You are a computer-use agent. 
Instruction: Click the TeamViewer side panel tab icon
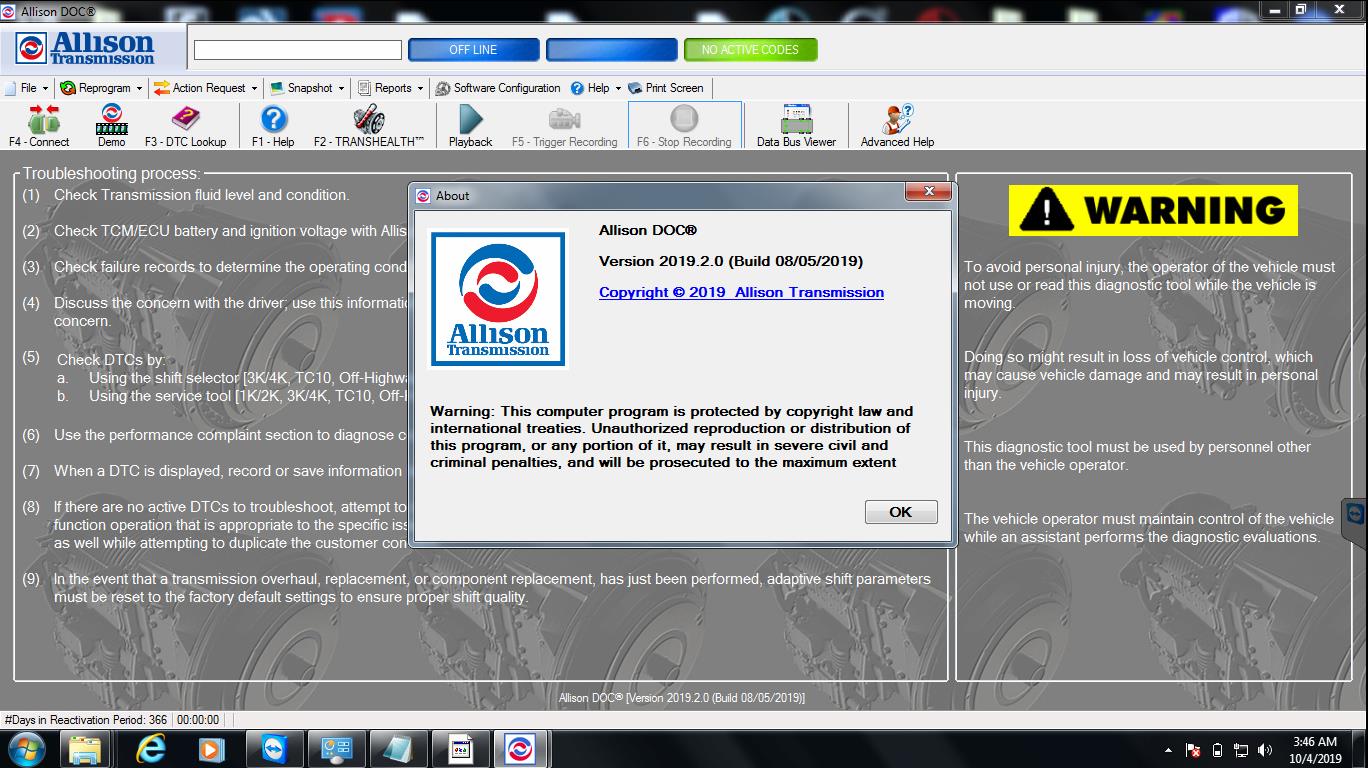point(1355,514)
